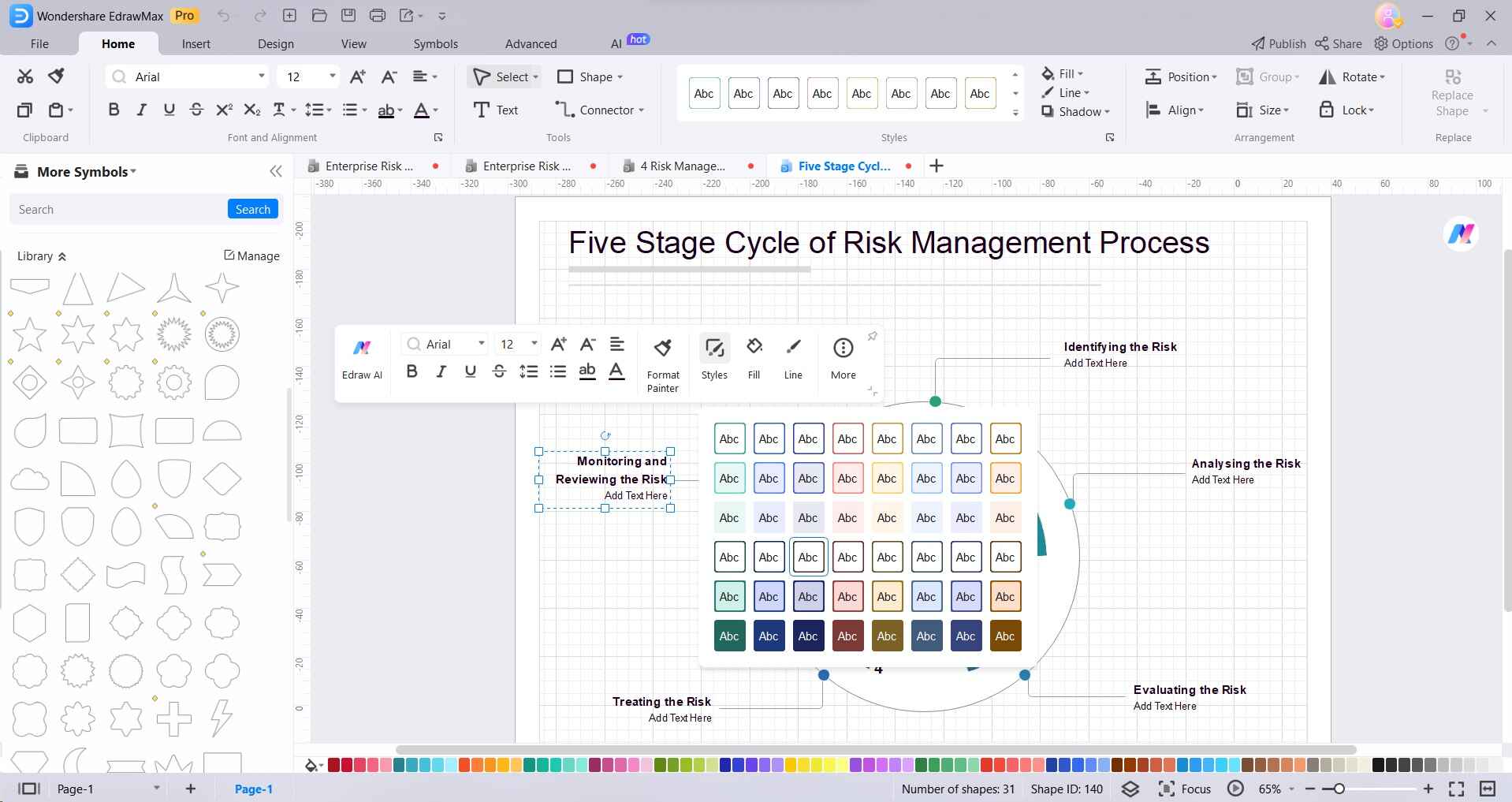Screen dimensions: 1512x802
Task: Click the Undo arrow in title bar
Action: [224, 15]
